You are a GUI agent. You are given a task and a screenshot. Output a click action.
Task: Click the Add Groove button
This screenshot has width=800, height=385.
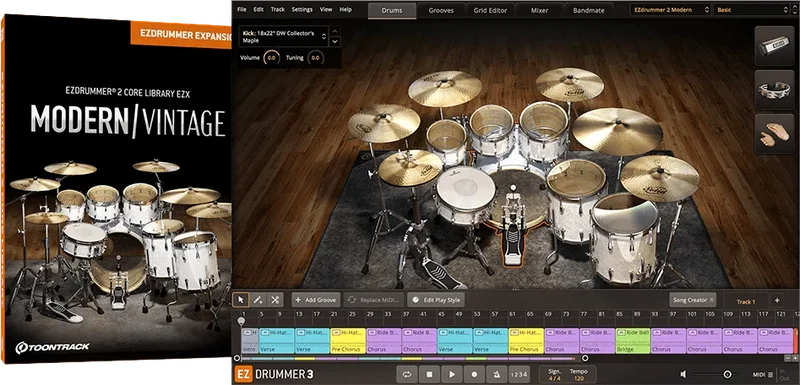click(x=316, y=300)
